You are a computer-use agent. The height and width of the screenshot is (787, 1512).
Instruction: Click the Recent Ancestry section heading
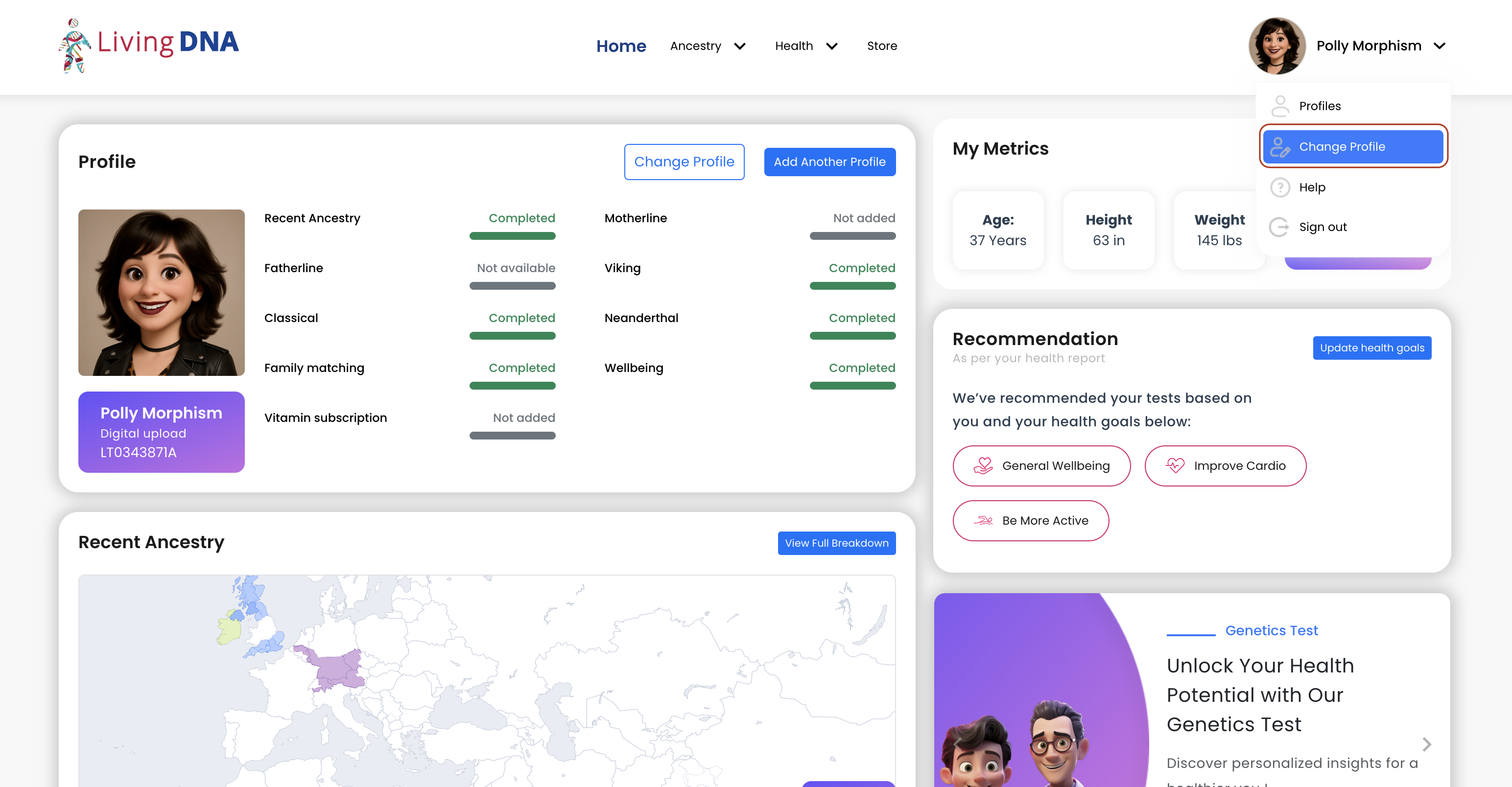pyautogui.click(x=151, y=542)
